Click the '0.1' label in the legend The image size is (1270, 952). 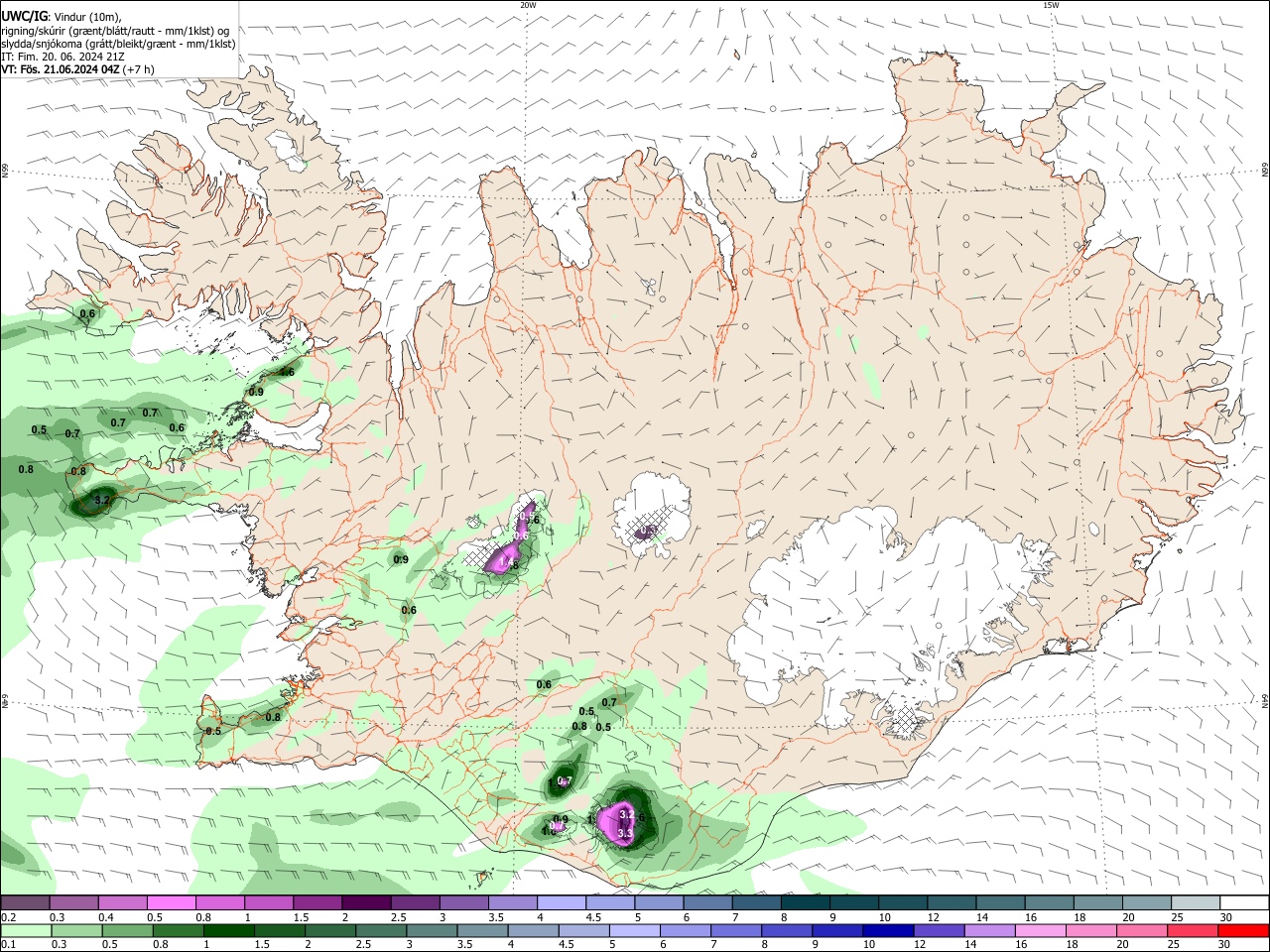pos(9,945)
